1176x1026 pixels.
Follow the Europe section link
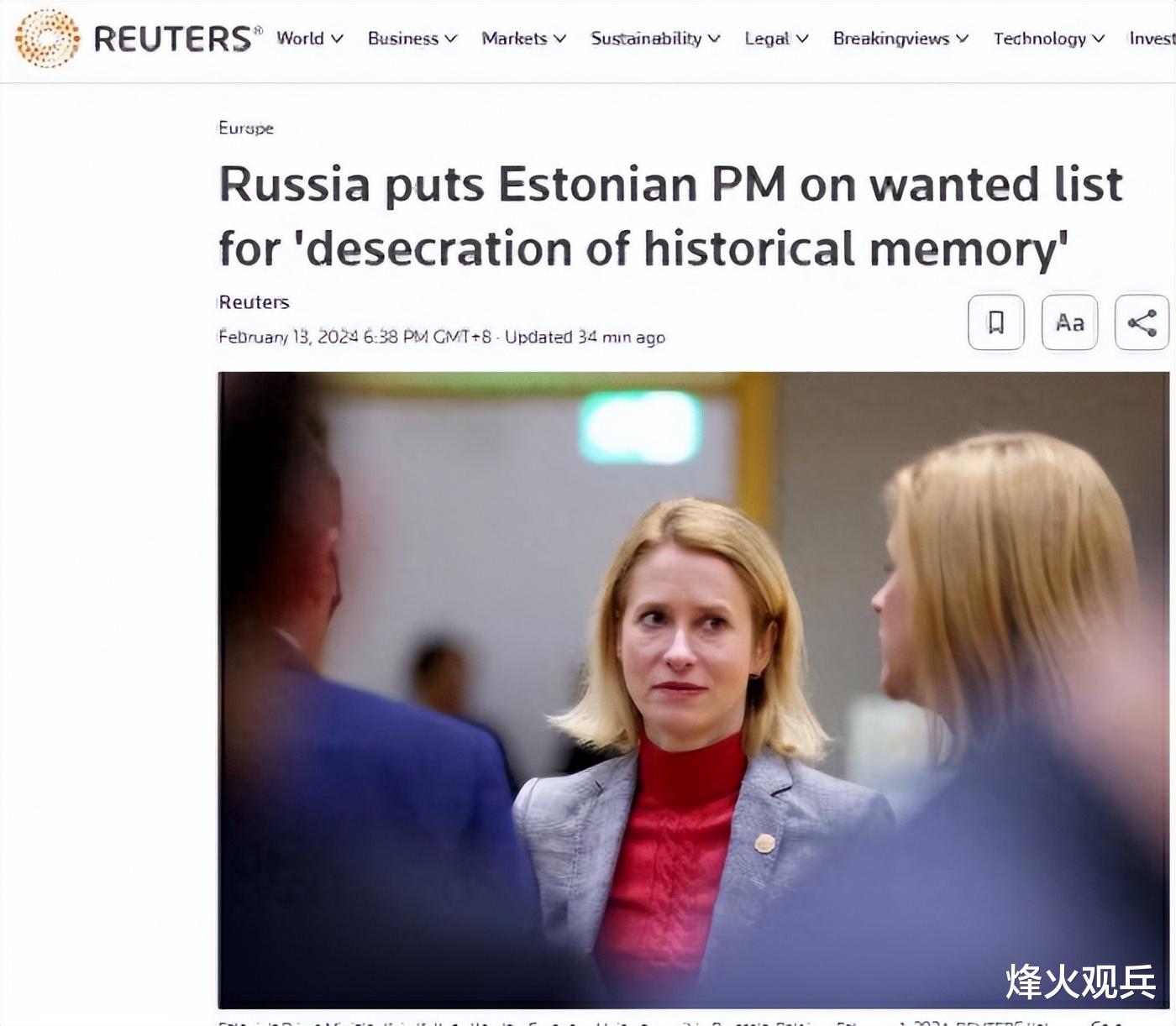pos(246,128)
